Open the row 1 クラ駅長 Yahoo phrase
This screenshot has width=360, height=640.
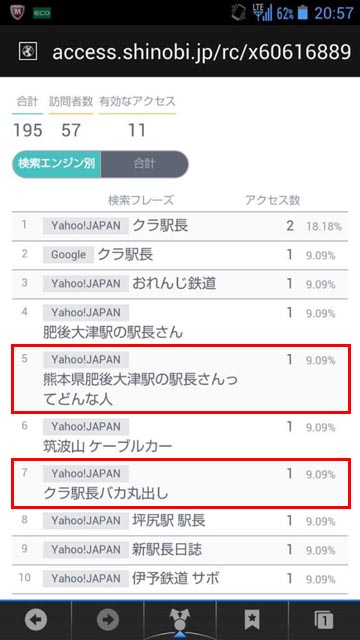(180, 226)
